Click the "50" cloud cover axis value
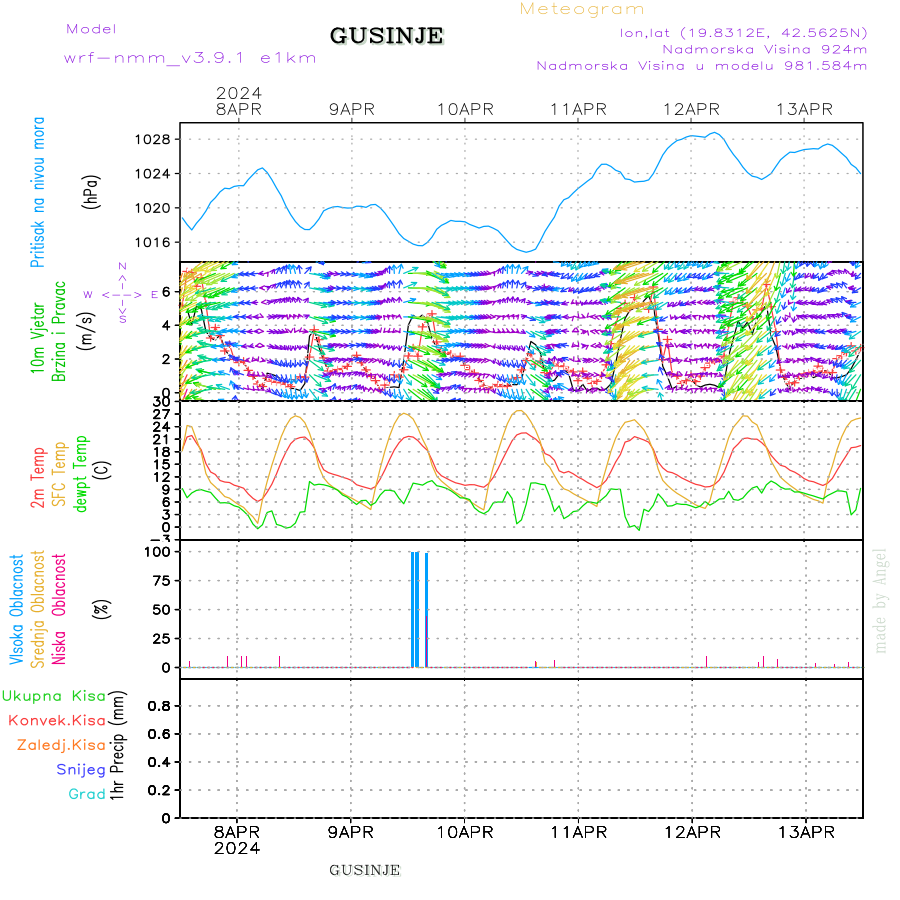The height and width of the screenshot is (900, 900). click(x=162, y=610)
